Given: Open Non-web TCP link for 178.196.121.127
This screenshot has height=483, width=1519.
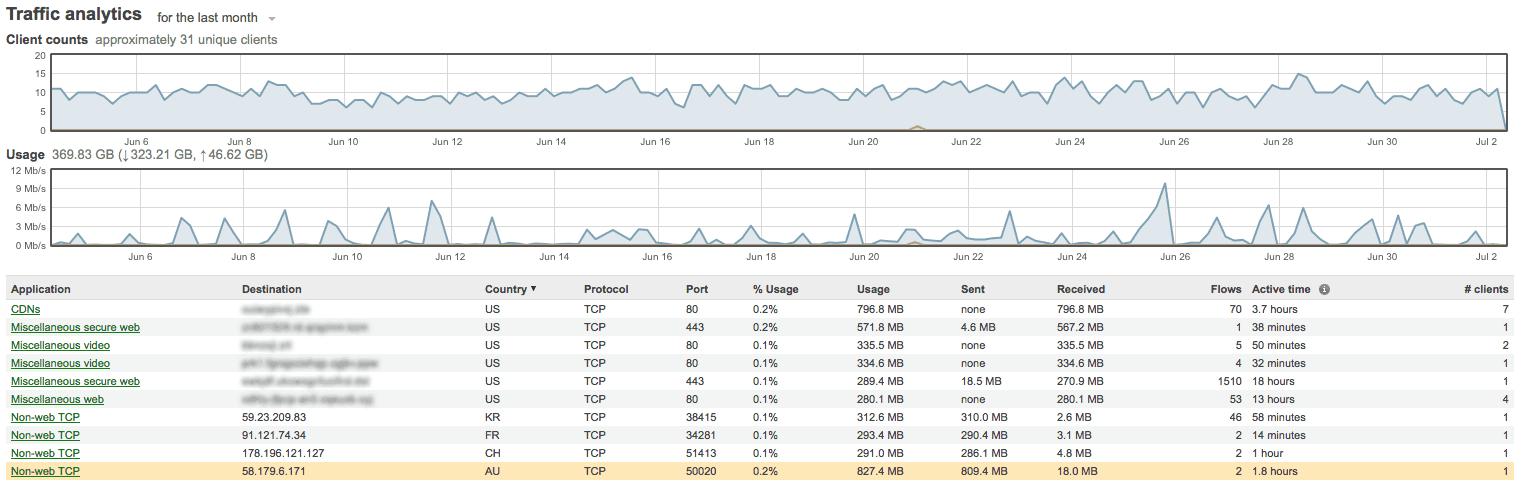Looking at the screenshot, I should 45,453.
